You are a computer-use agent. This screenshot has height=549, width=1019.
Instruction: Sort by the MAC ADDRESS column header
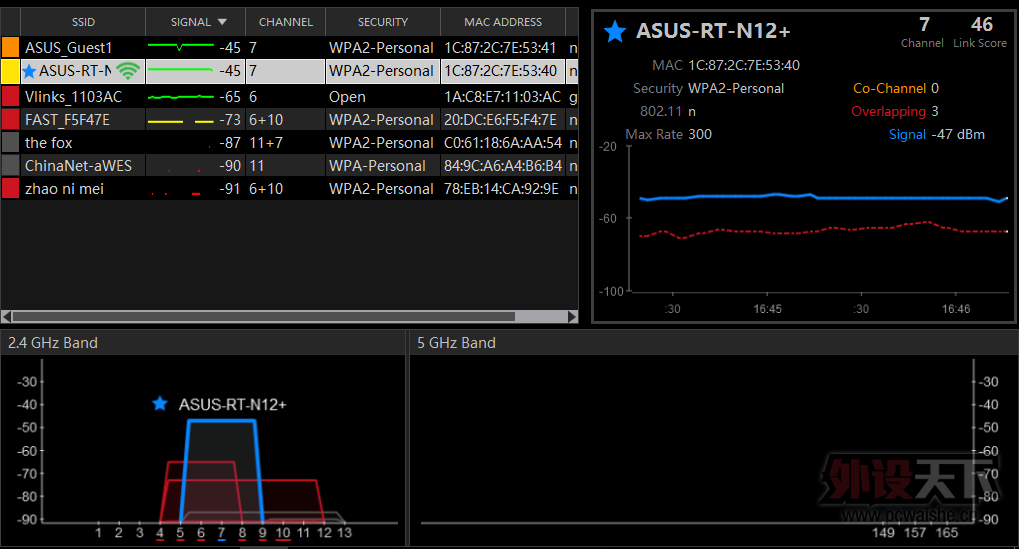[x=503, y=22]
